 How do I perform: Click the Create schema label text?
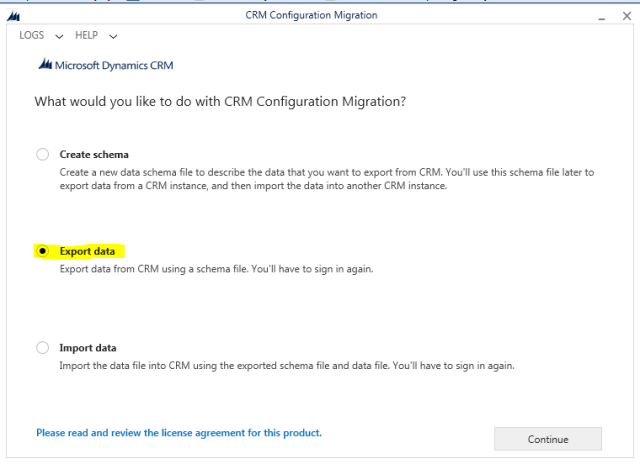coord(94,155)
